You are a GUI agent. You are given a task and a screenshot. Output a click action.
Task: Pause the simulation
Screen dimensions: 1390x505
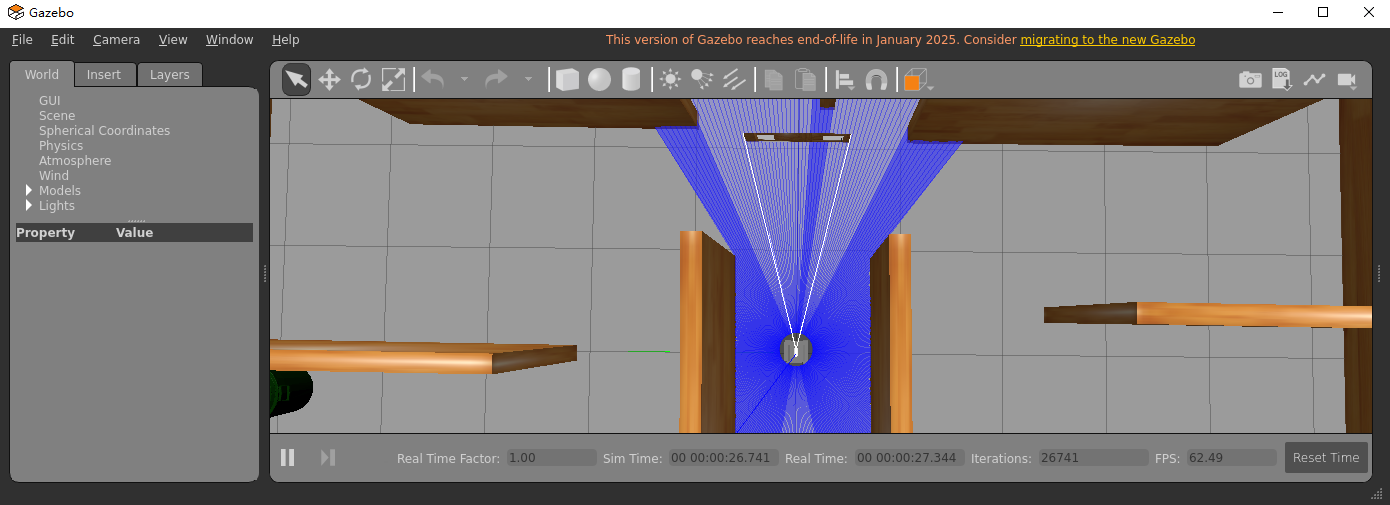(x=287, y=457)
